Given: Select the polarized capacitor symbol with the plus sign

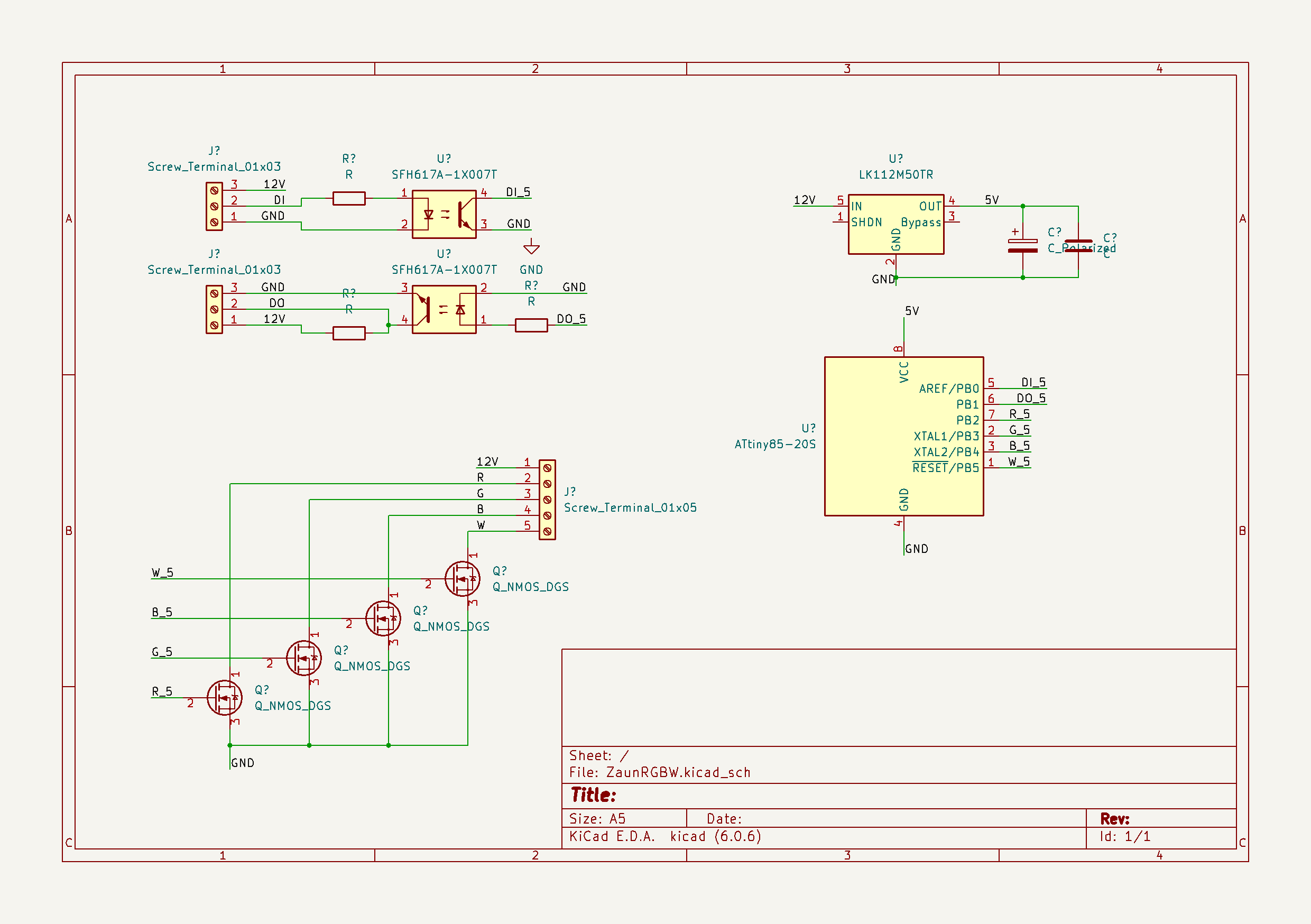Looking at the screenshot, I should [x=1023, y=246].
